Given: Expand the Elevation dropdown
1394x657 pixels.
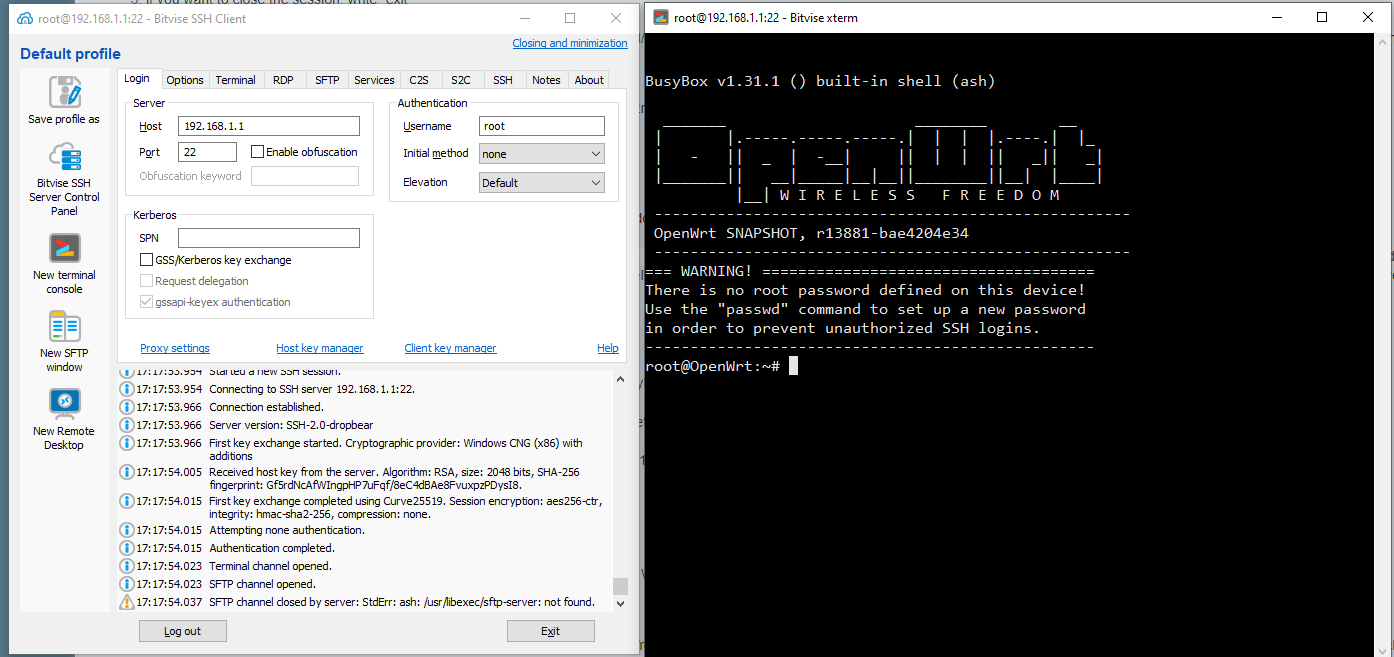Looking at the screenshot, I should pos(542,183).
